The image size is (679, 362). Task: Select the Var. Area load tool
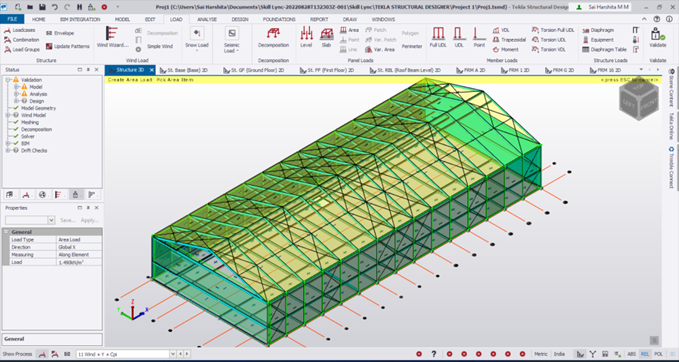[x=380, y=49]
